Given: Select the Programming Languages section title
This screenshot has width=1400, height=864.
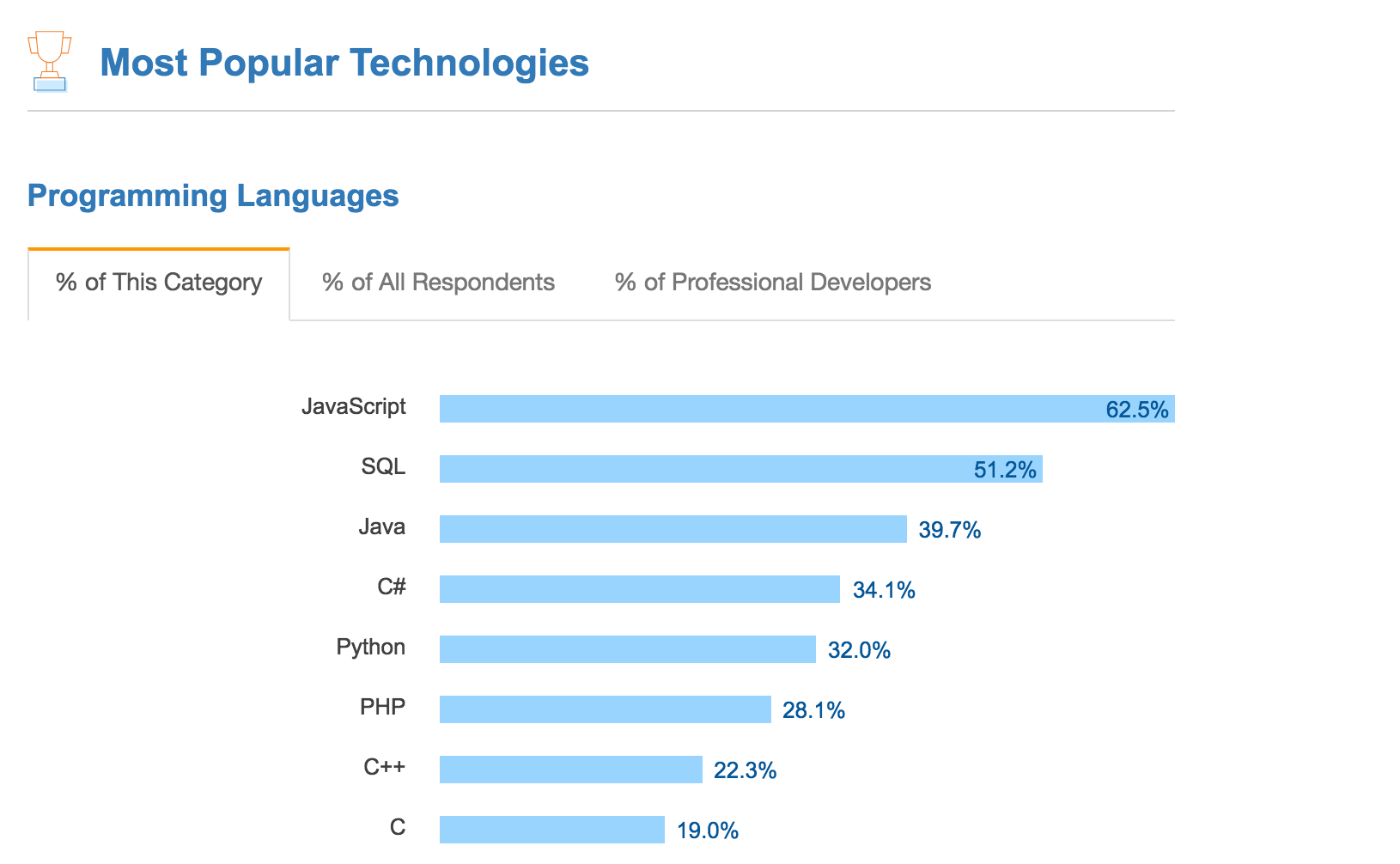Looking at the screenshot, I should tap(213, 196).
